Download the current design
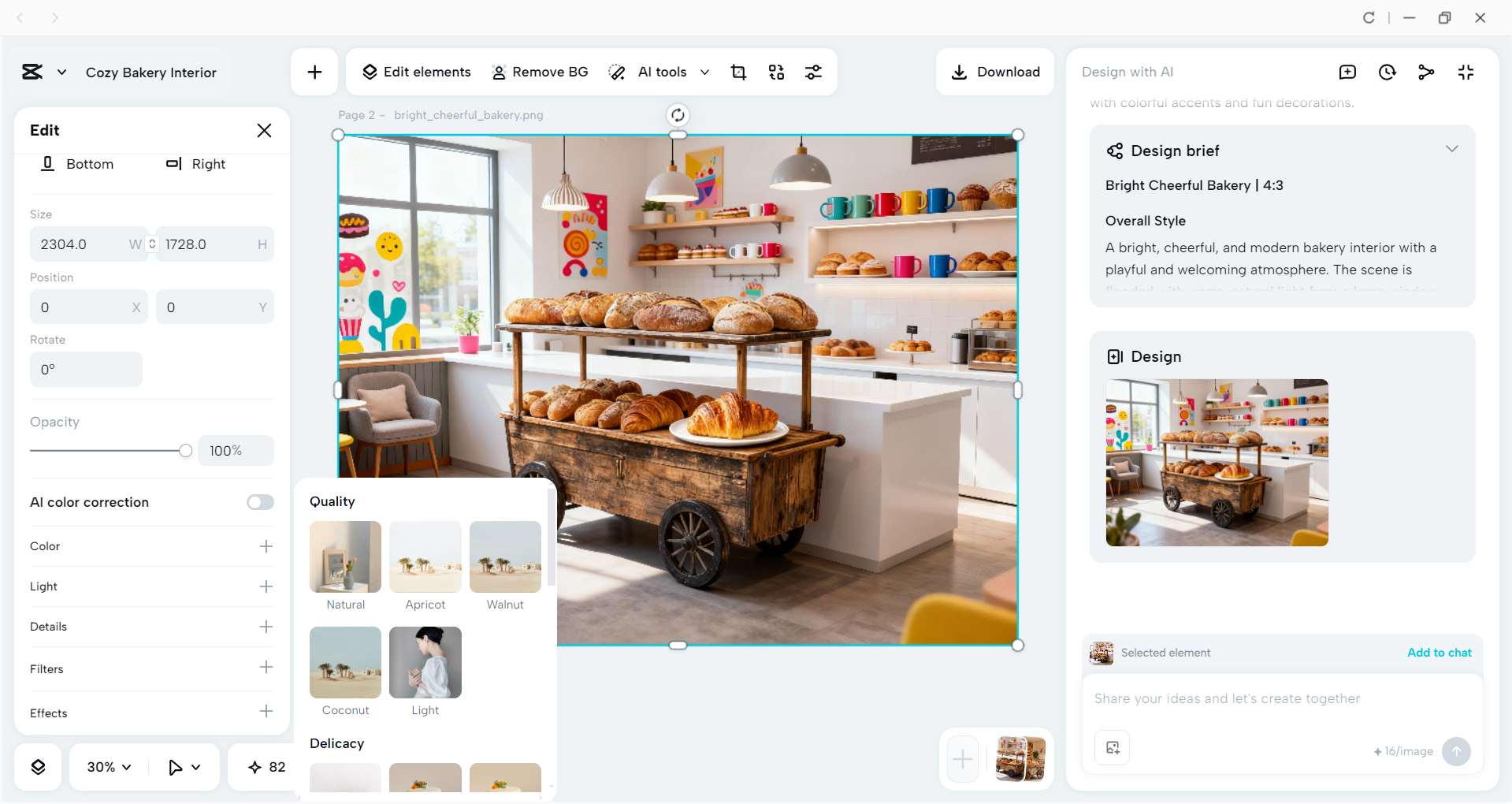The image size is (1512, 804). (x=994, y=72)
